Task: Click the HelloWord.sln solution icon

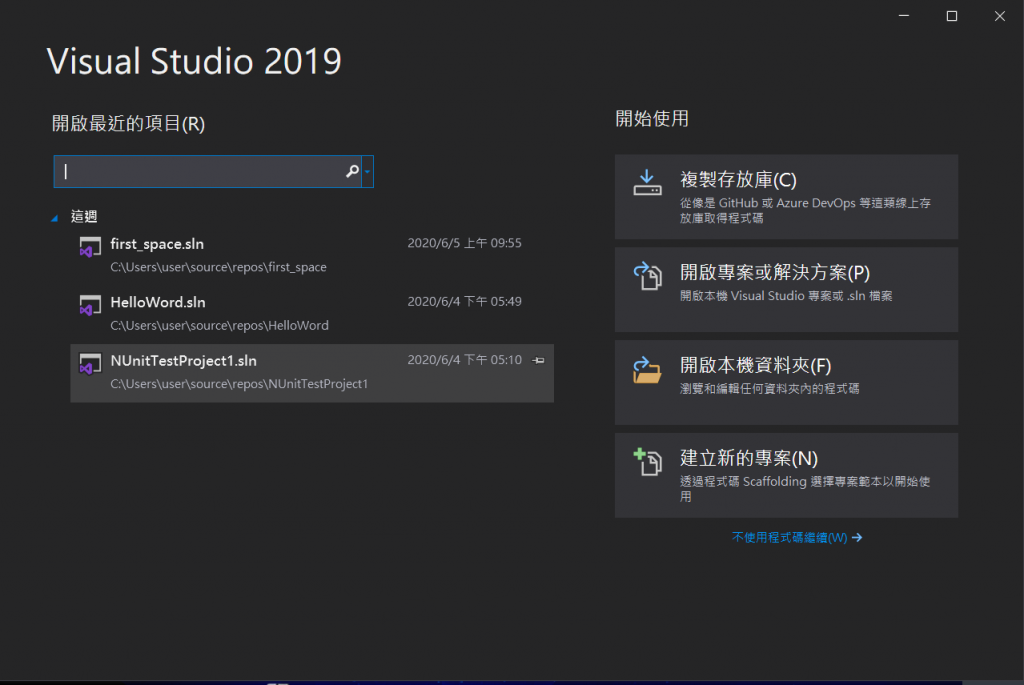Action: coord(90,305)
